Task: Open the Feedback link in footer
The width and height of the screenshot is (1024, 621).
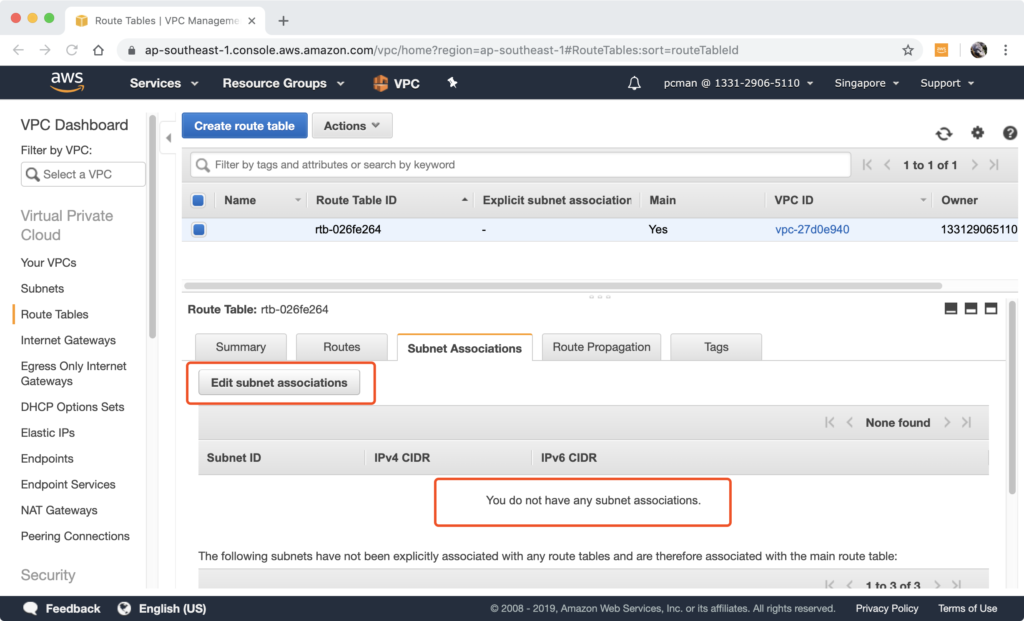Action: 61,608
